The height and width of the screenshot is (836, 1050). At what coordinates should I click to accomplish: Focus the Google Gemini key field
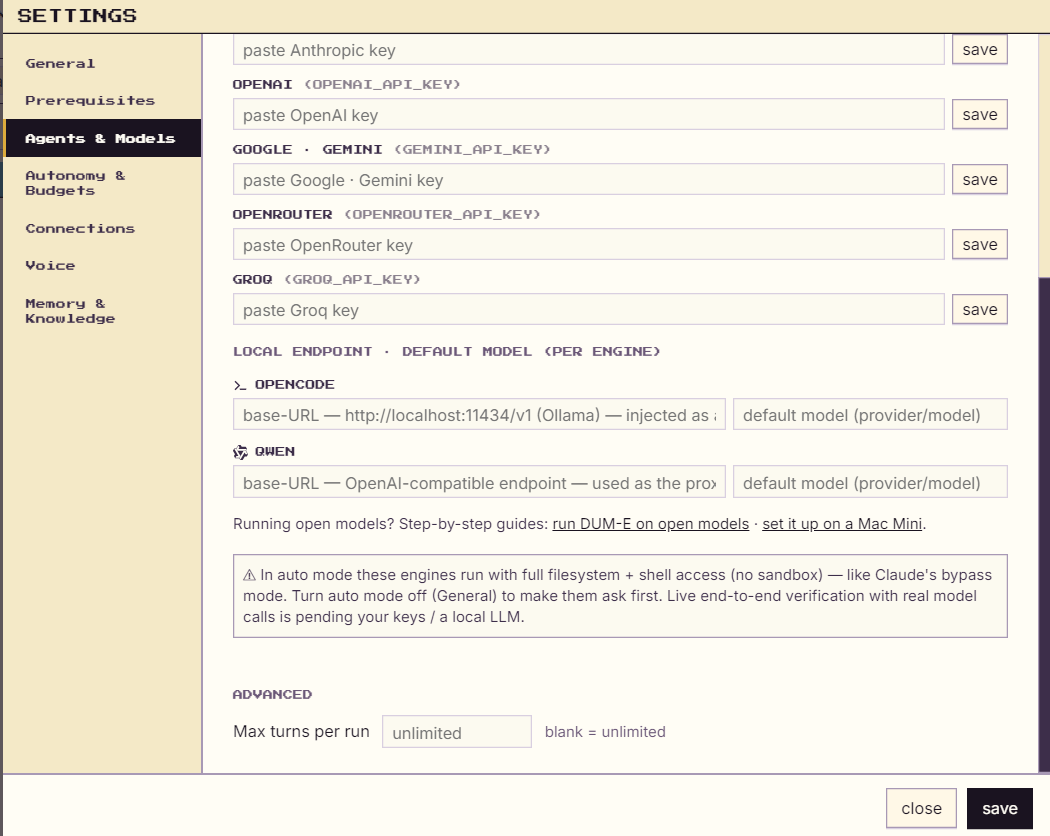coord(589,180)
